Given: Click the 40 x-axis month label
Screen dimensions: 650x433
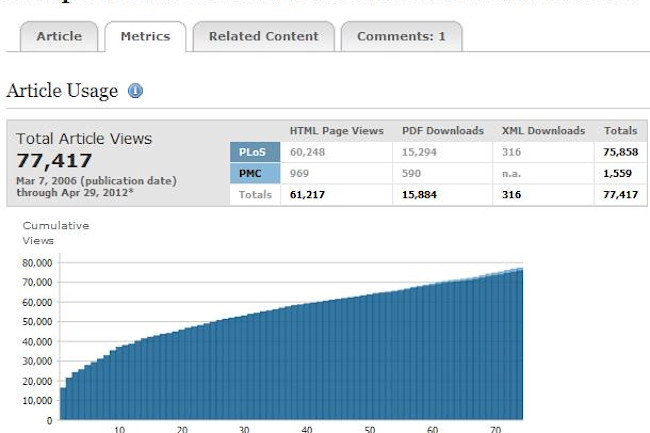Looking at the screenshot, I should pos(307,429).
